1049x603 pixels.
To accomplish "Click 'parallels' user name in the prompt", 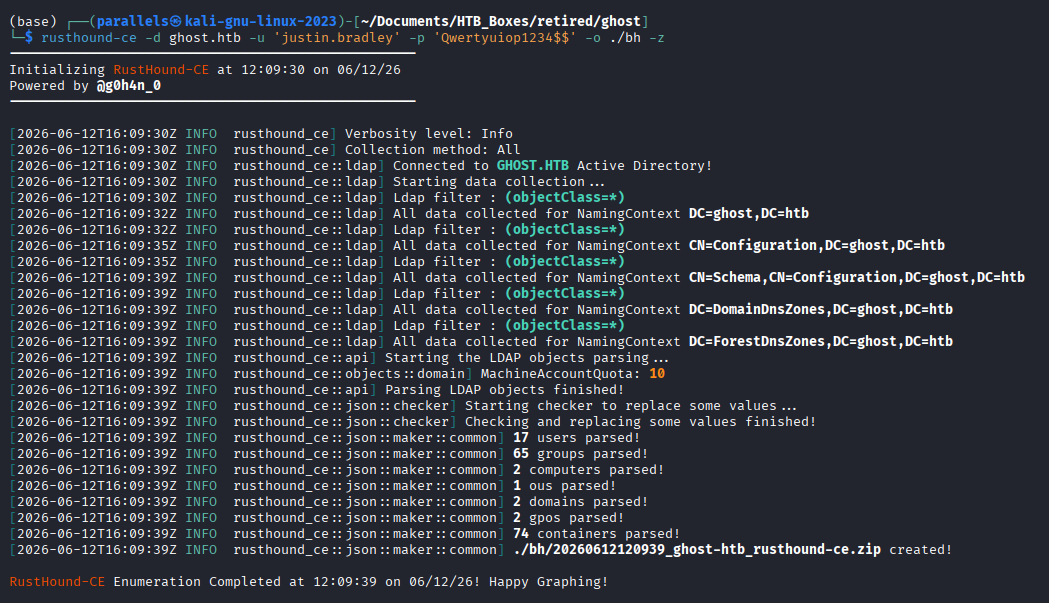I will (x=133, y=21).
